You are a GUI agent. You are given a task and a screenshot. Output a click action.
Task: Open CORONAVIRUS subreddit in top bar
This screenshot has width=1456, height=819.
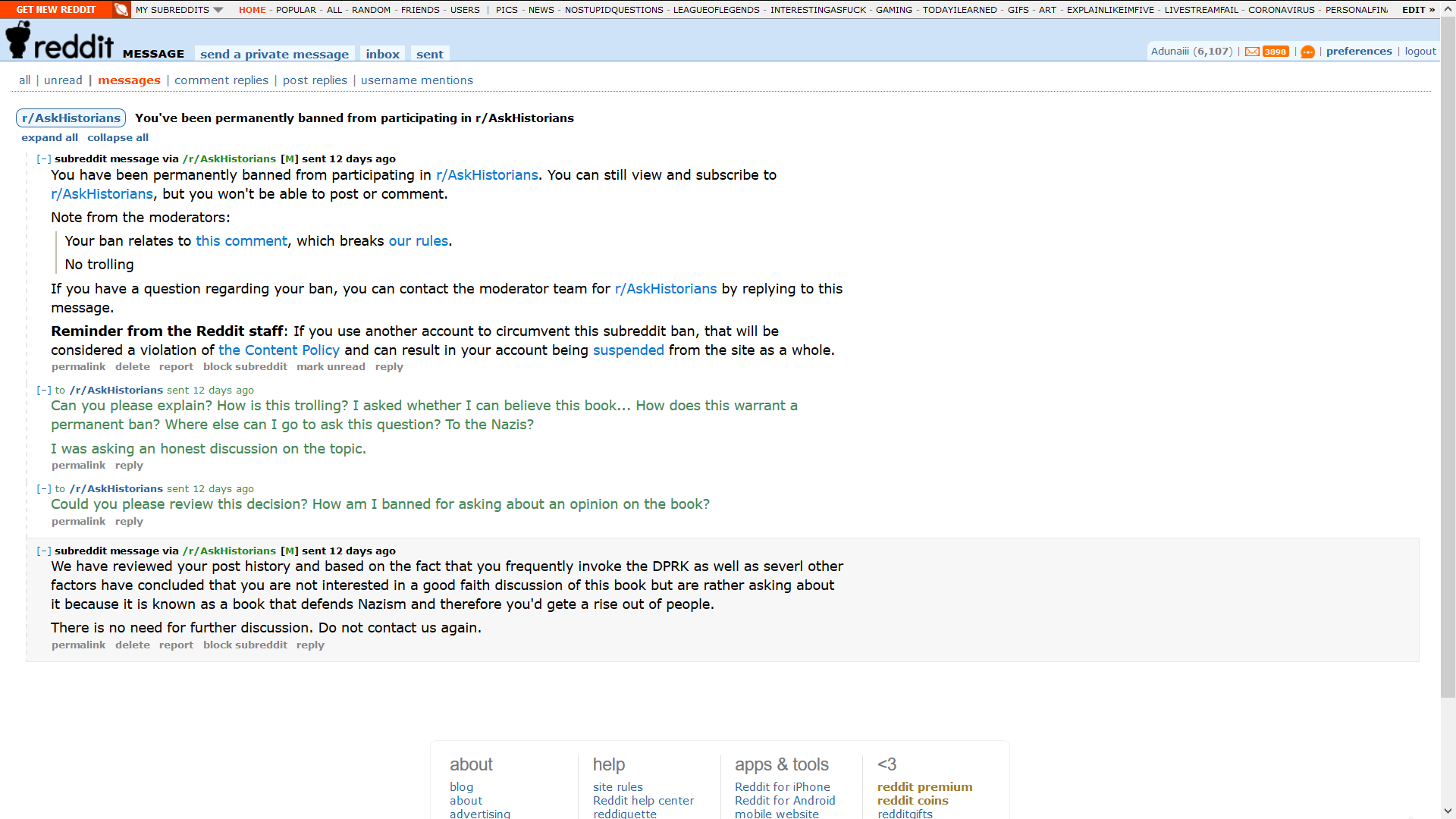pos(1281,10)
